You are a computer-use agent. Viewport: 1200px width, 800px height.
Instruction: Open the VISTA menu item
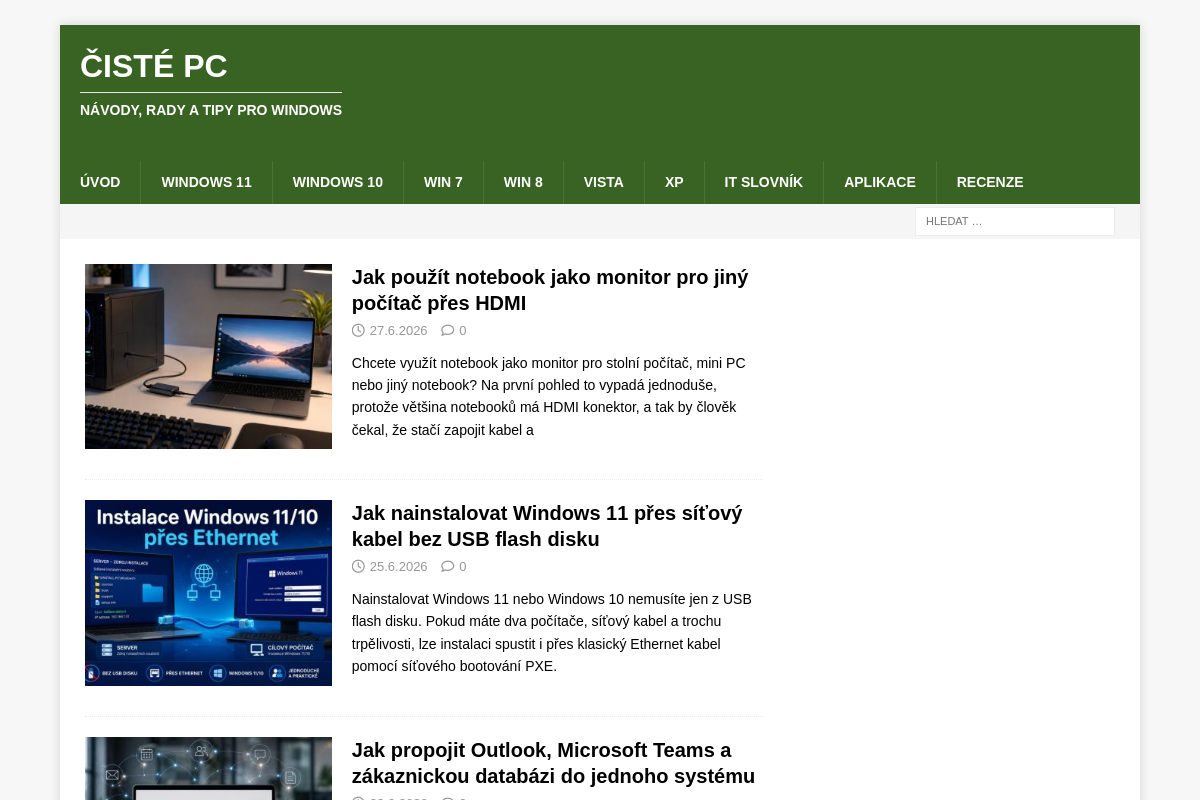(x=604, y=182)
